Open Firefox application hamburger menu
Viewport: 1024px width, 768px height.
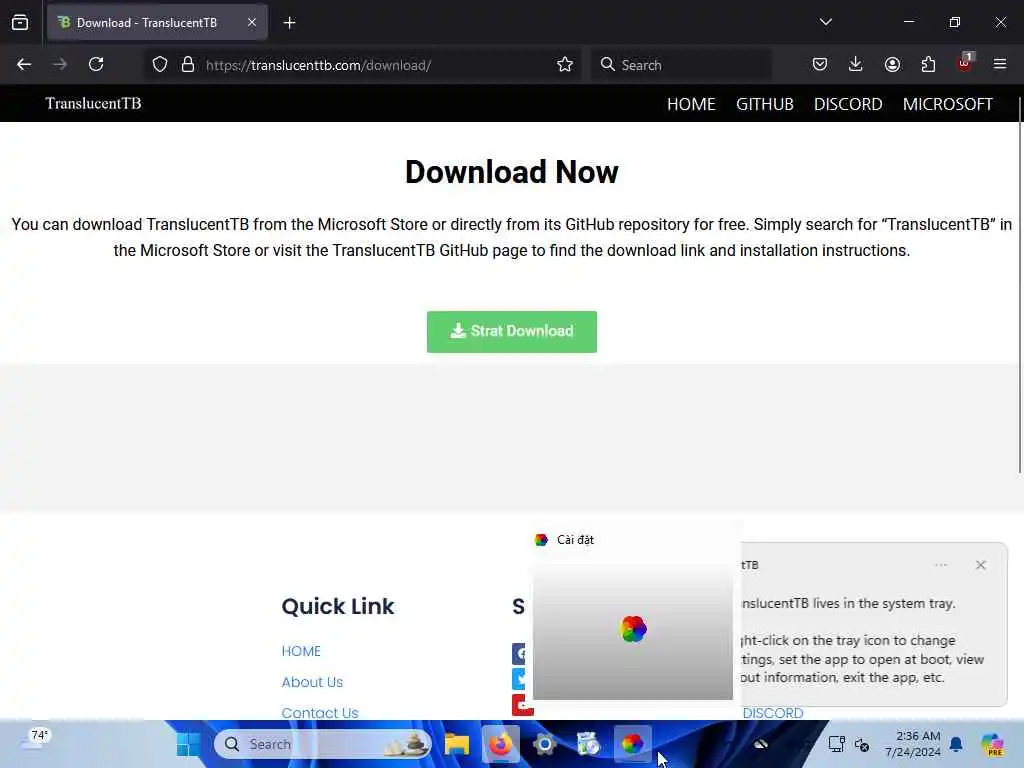pyautogui.click(x=1000, y=64)
